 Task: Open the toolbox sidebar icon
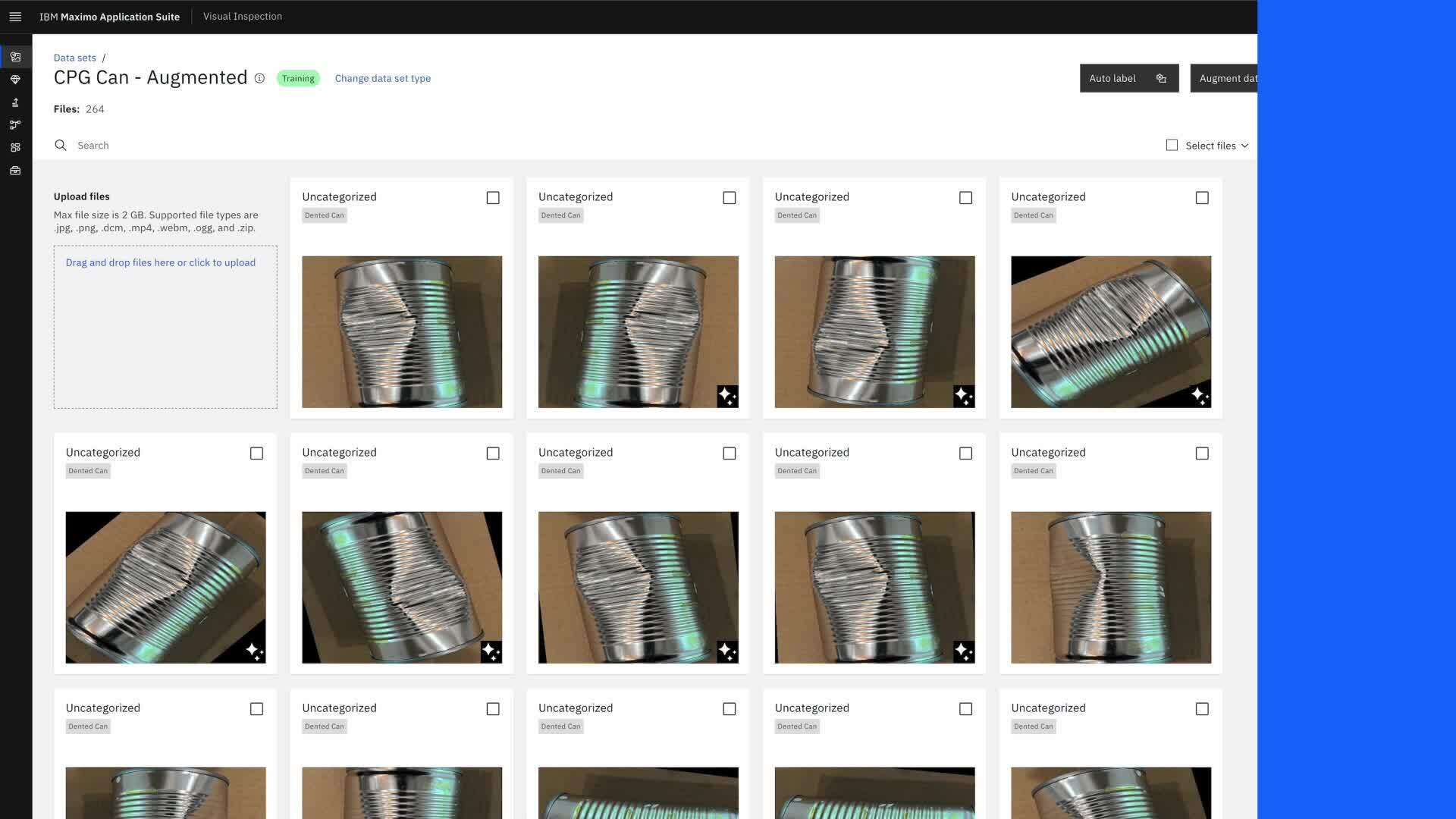15,171
